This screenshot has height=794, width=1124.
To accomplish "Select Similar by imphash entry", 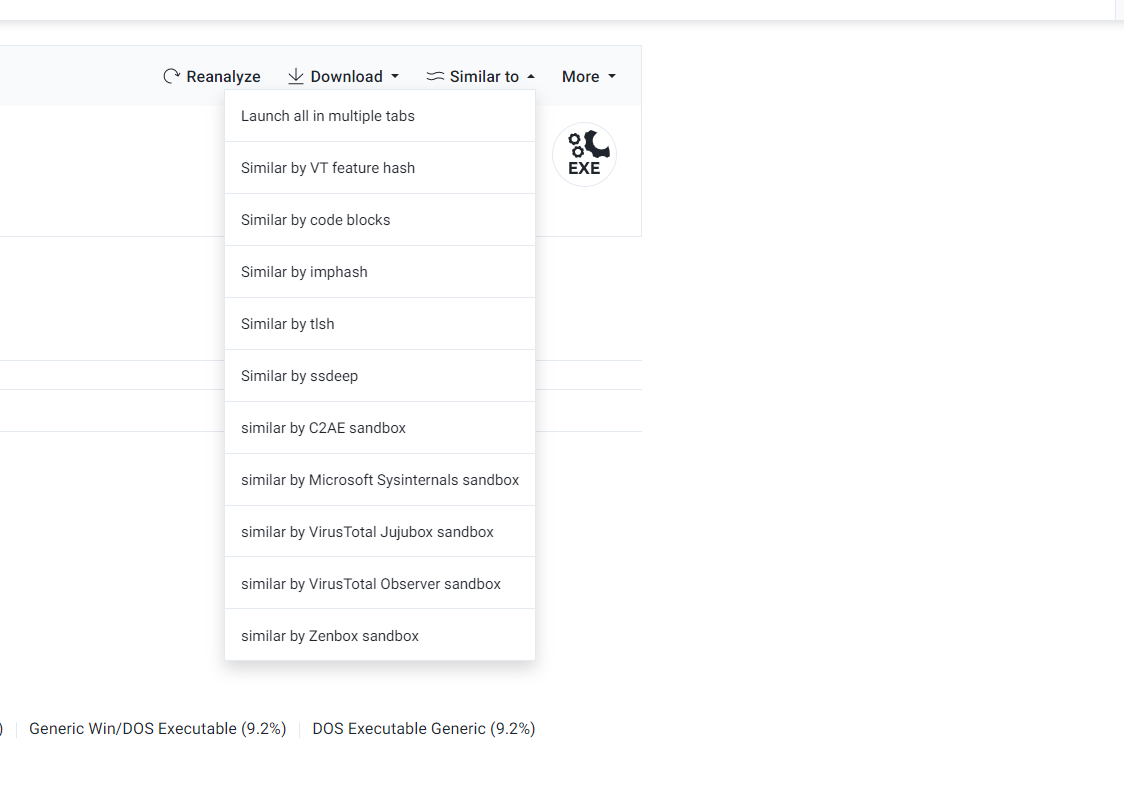I will [x=304, y=272].
